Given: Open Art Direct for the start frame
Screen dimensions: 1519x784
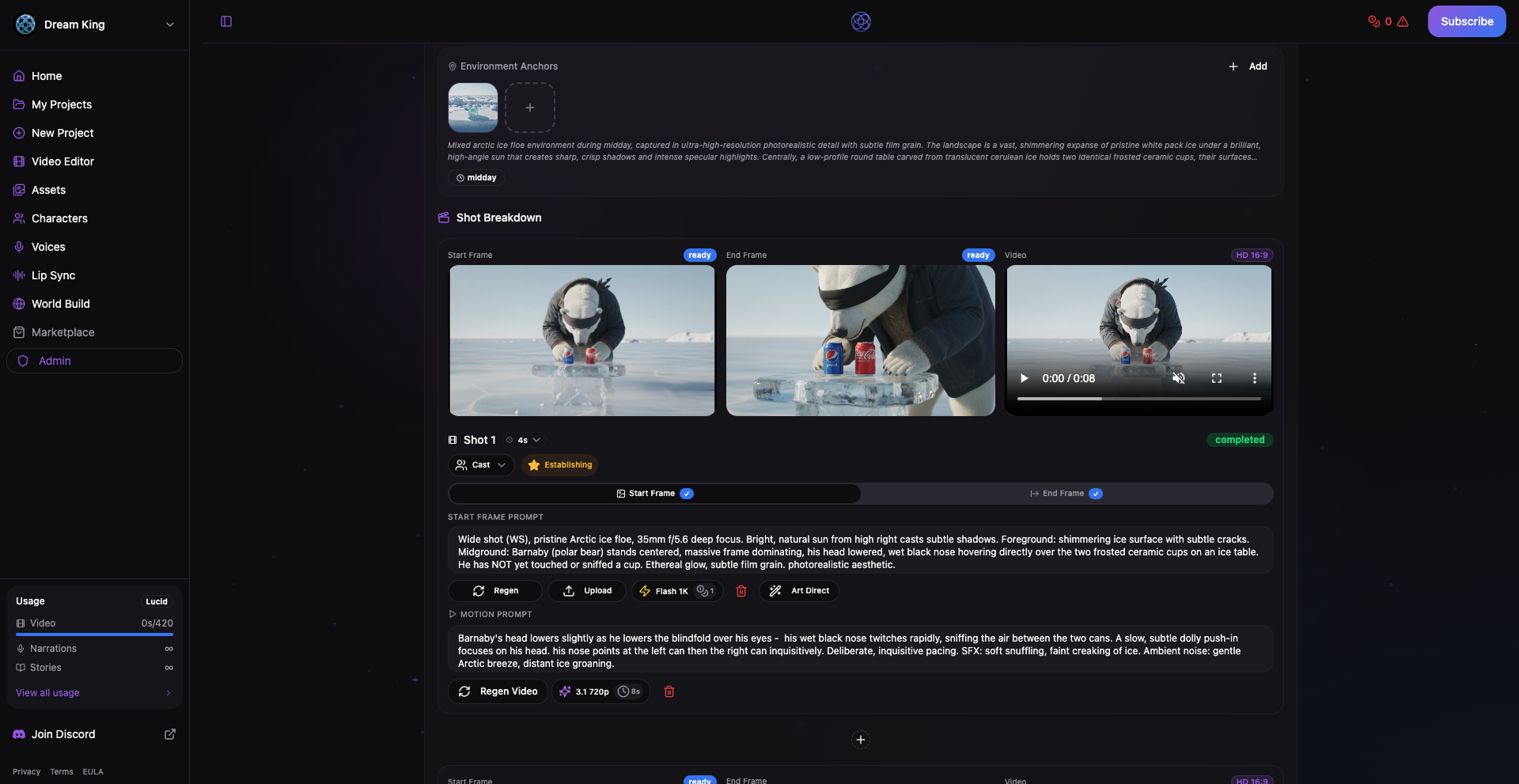Looking at the screenshot, I should coord(799,591).
